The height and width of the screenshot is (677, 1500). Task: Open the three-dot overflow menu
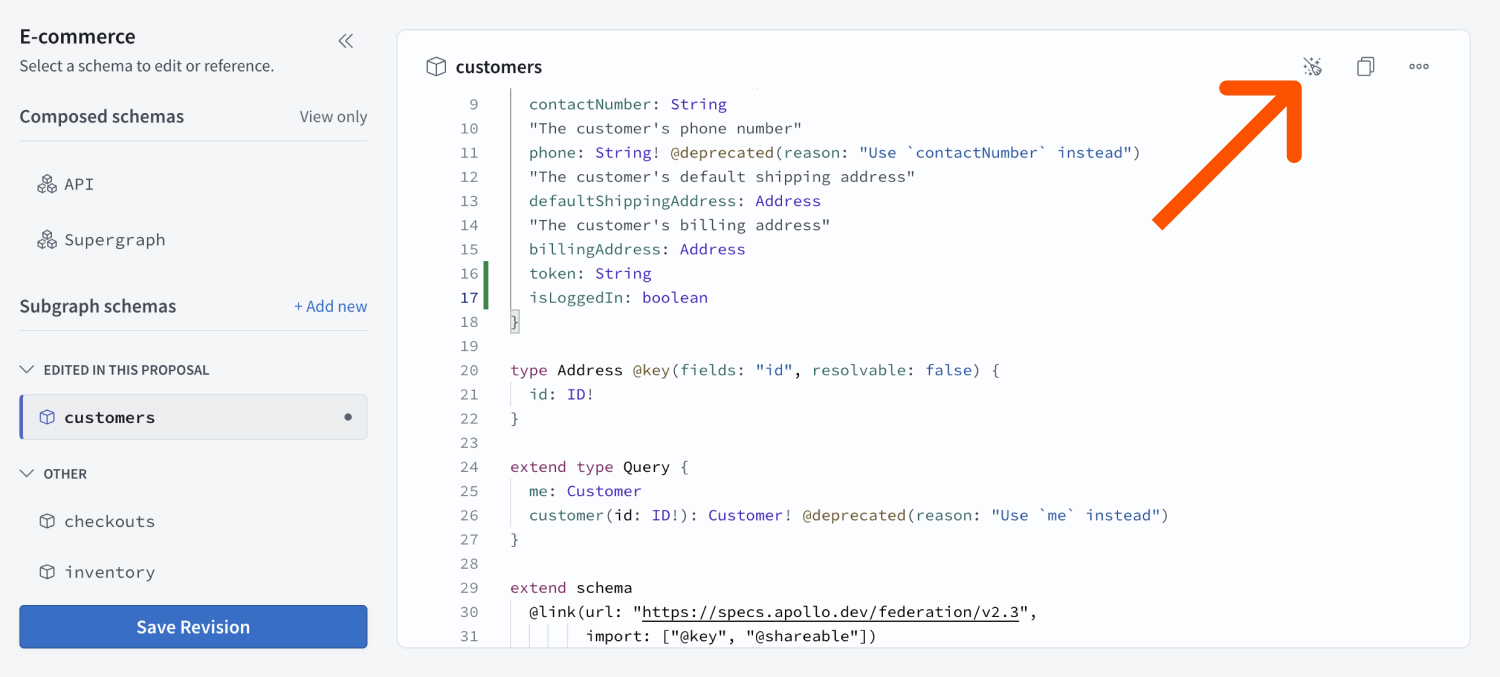click(x=1418, y=66)
